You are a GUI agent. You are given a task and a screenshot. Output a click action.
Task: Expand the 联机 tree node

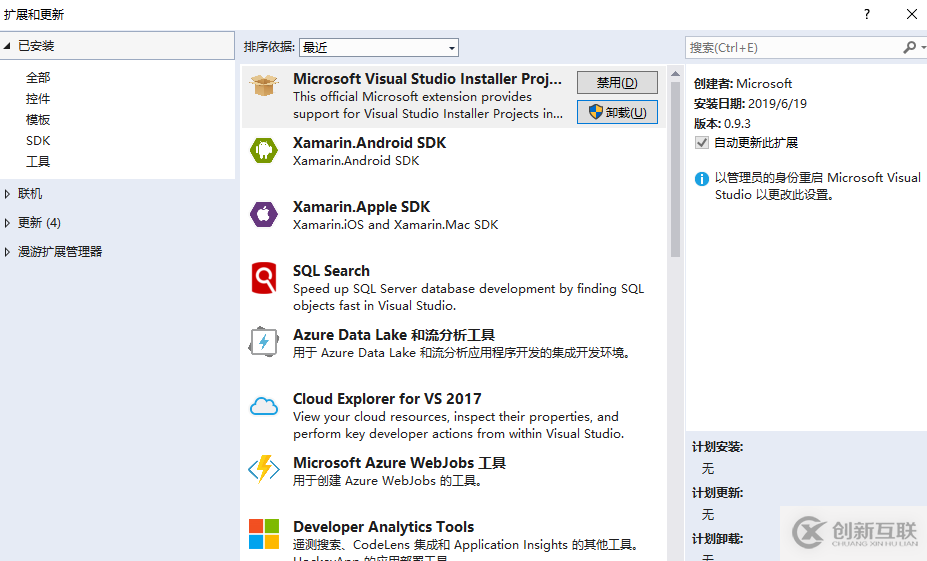pos(8,194)
